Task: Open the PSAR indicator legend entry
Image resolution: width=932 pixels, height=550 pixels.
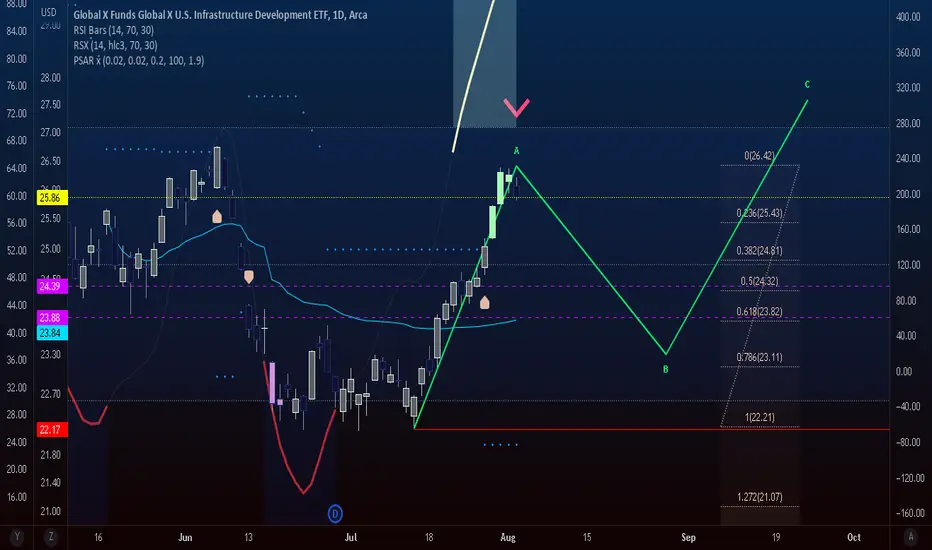Action: pos(138,61)
